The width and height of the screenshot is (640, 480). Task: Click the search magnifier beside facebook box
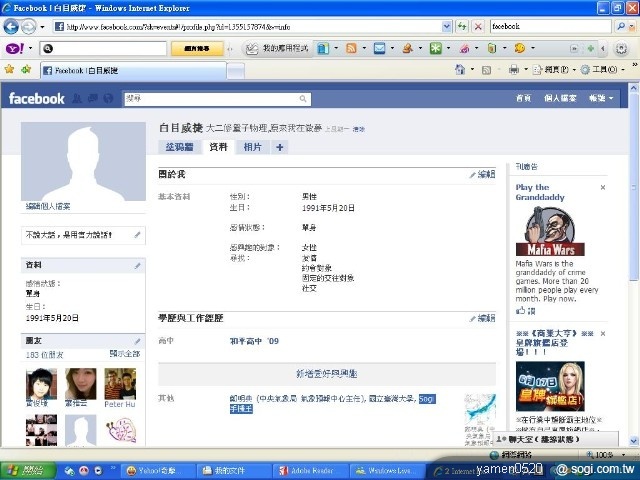[x=620, y=27]
